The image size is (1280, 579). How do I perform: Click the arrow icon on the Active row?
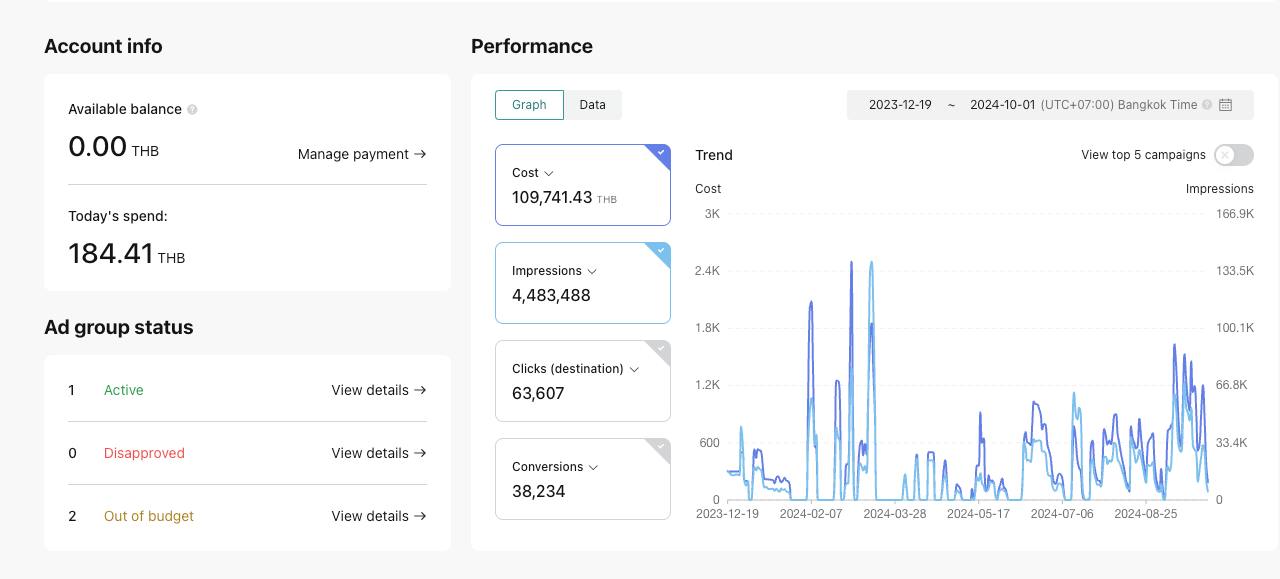[x=420, y=390]
